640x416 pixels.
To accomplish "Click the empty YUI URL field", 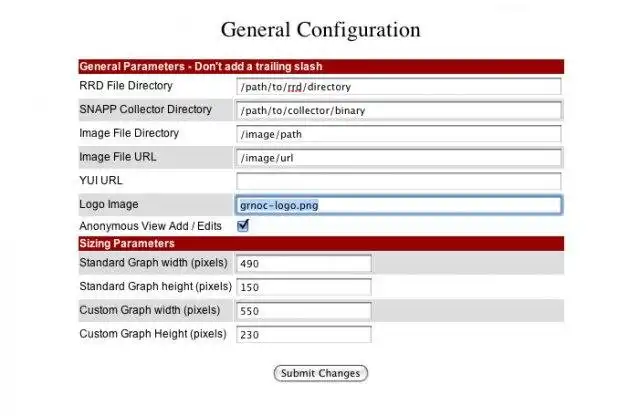I will coord(398,181).
